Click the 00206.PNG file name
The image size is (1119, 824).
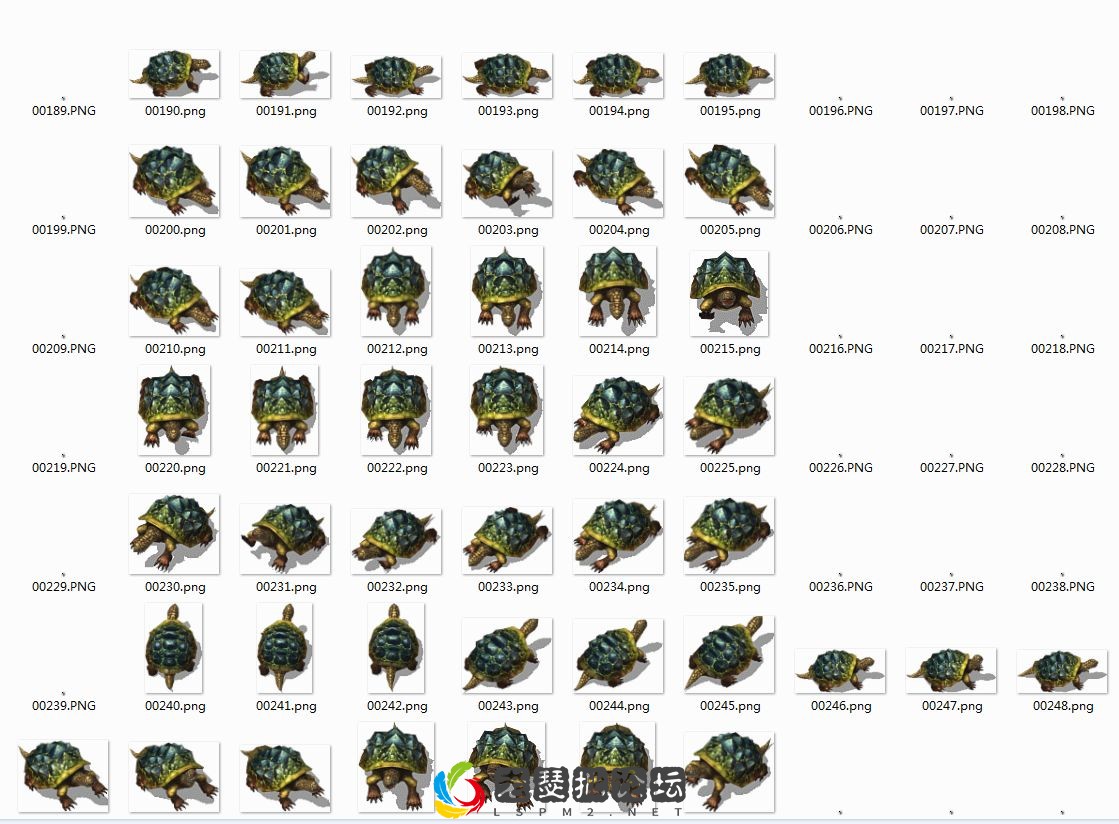(x=841, y=230)
